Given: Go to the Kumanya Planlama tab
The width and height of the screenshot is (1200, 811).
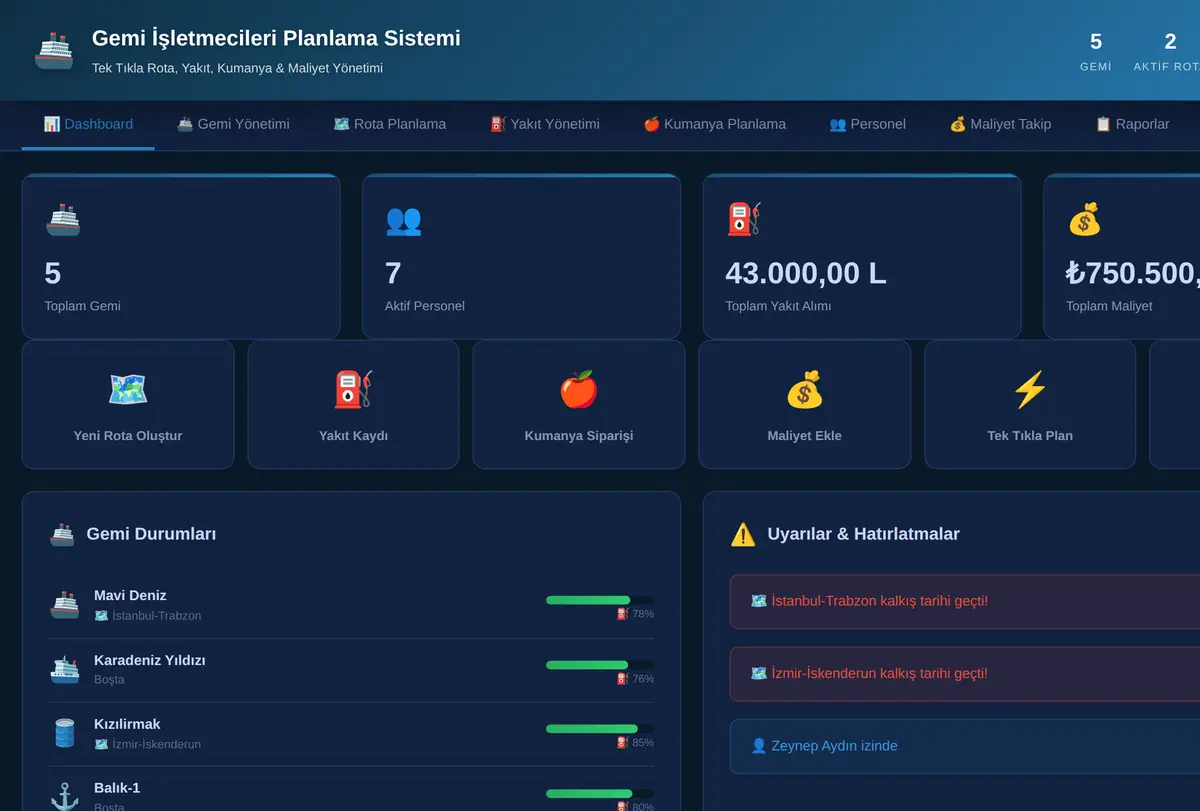Looking at the screenshot, I should coord(714,124).
